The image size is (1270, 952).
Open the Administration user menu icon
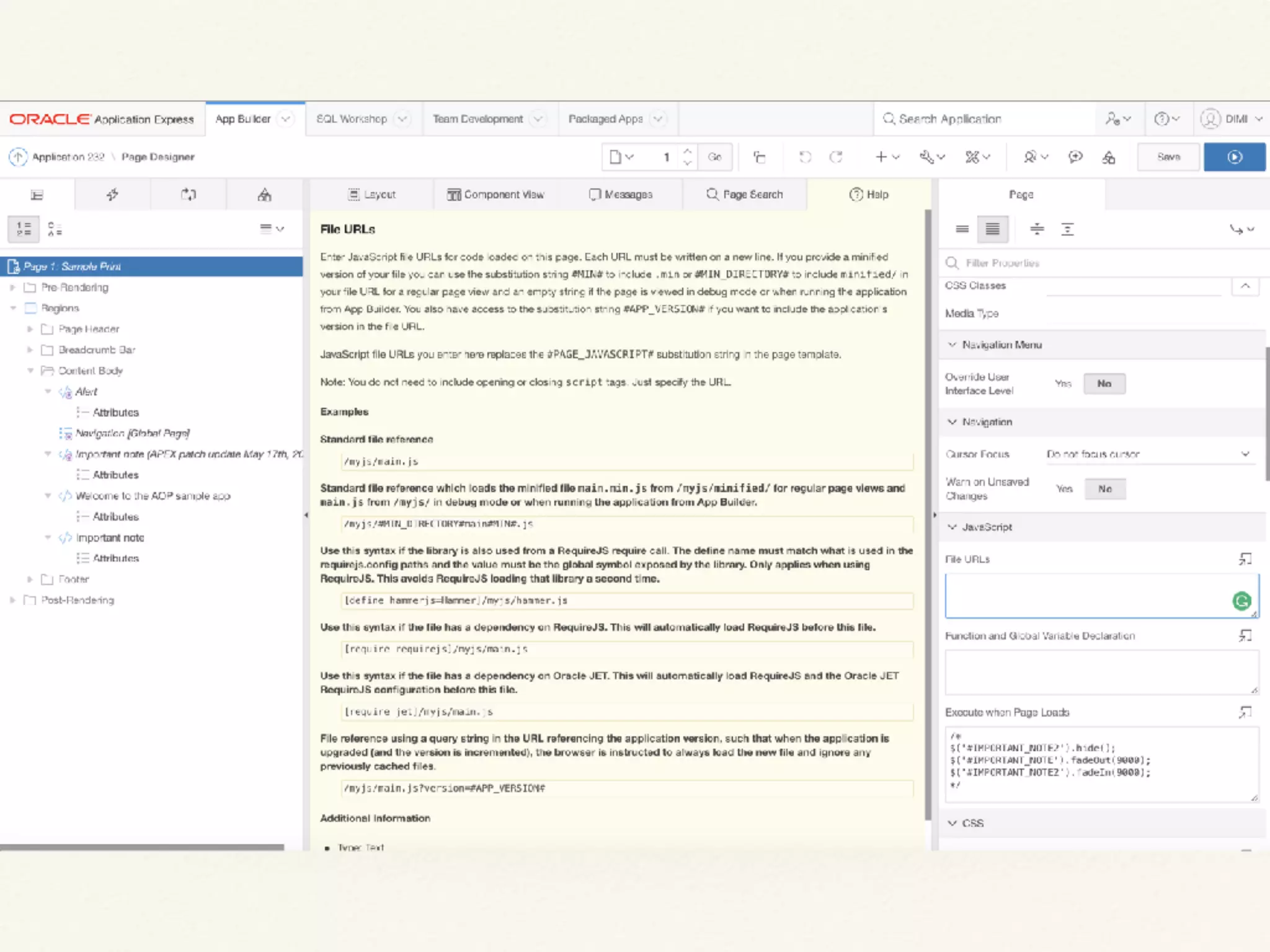[x=1118, y=119]
